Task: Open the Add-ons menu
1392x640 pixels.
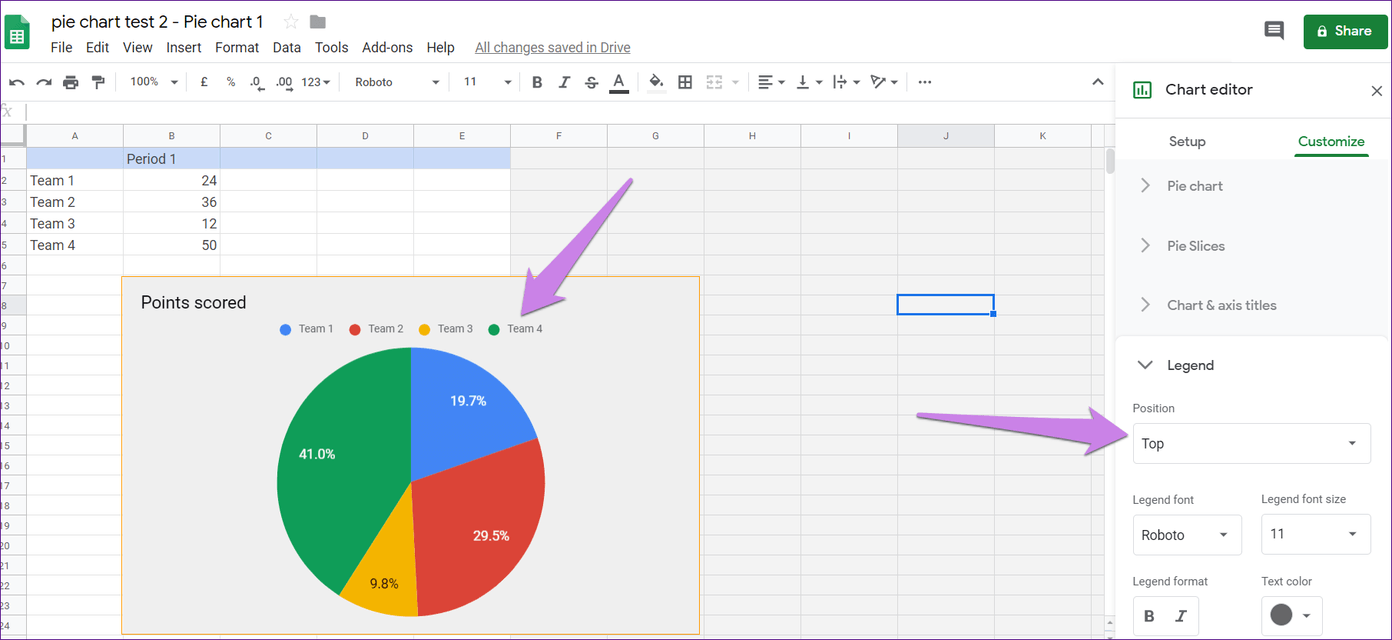Action: tap(388, 47)
